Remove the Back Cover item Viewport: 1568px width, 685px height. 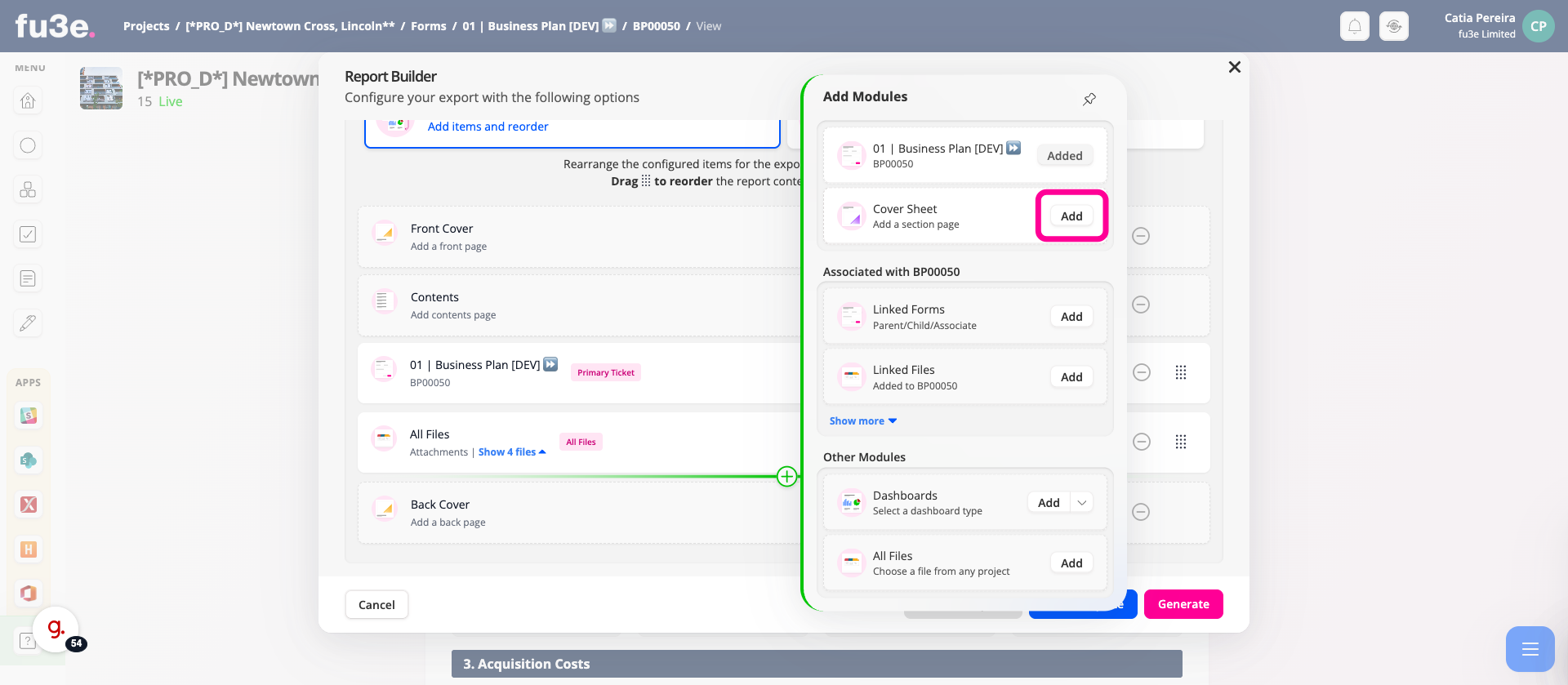tap(1141, 512)
